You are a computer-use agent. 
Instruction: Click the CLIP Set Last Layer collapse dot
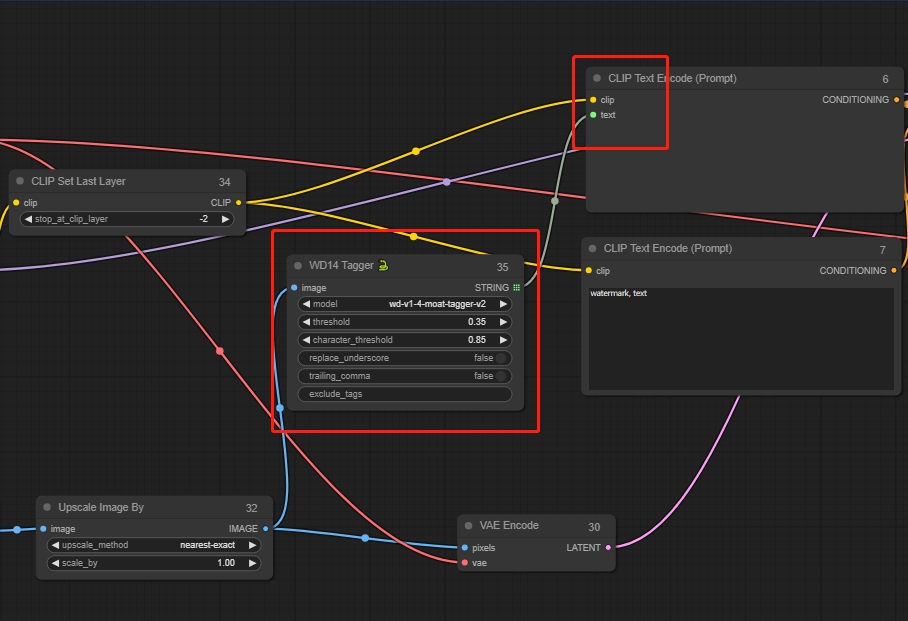click(x=20, y=181)
